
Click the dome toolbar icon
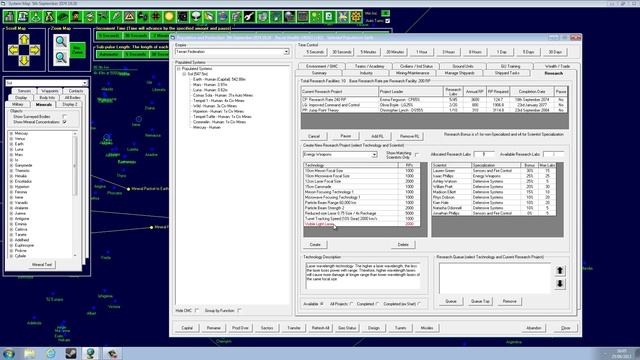[x=289, y=17]
